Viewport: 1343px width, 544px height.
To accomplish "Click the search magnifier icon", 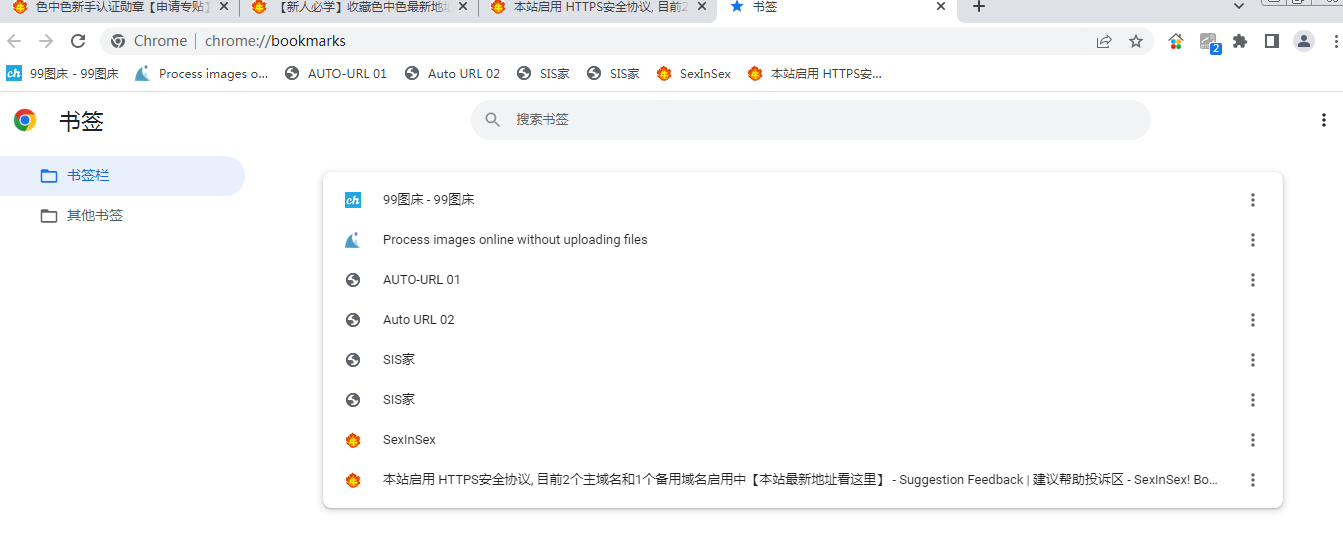I will (x=492, y=120).
